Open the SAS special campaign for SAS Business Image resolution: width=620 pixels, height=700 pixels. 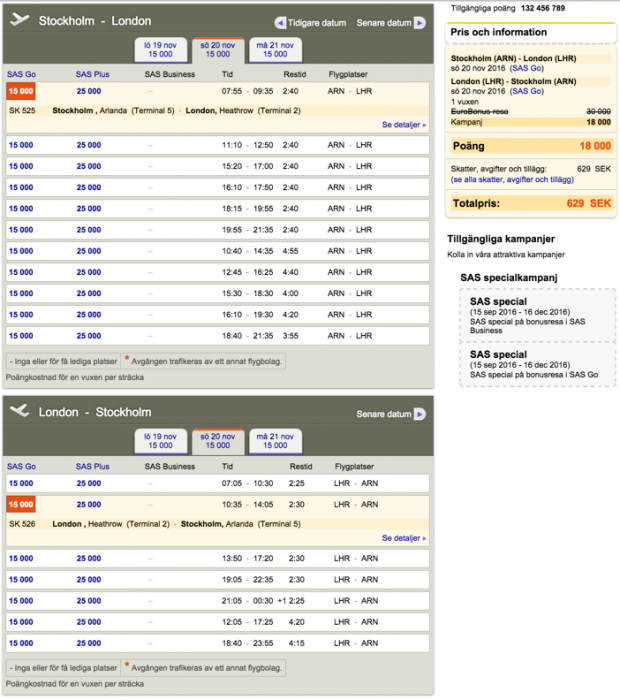[537, 315]
